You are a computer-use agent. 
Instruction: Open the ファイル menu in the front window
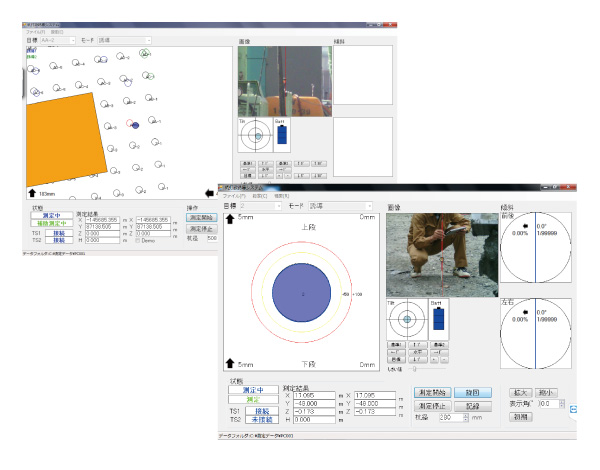coord(234,196)
